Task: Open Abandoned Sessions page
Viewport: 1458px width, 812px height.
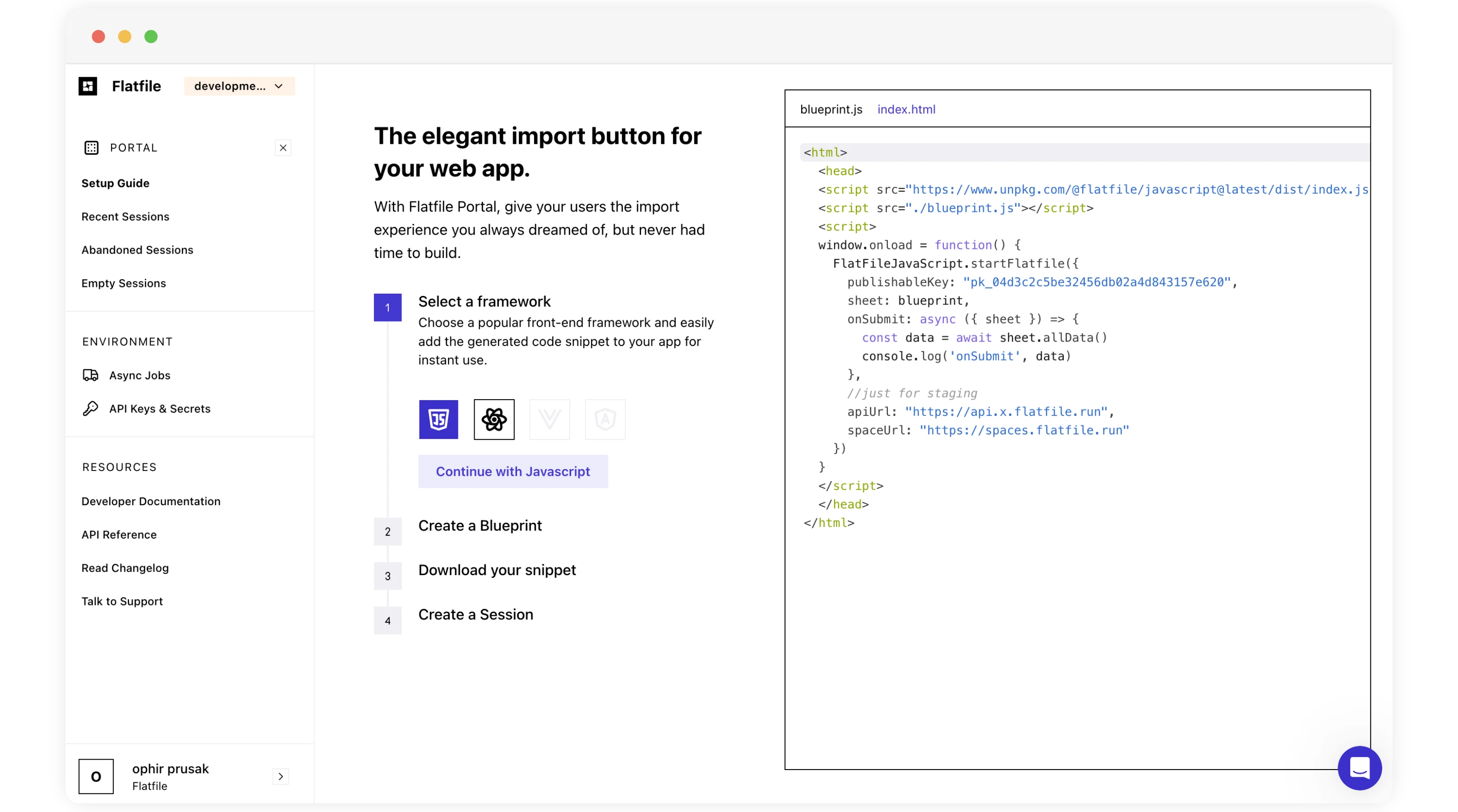Action: [137, 250]
